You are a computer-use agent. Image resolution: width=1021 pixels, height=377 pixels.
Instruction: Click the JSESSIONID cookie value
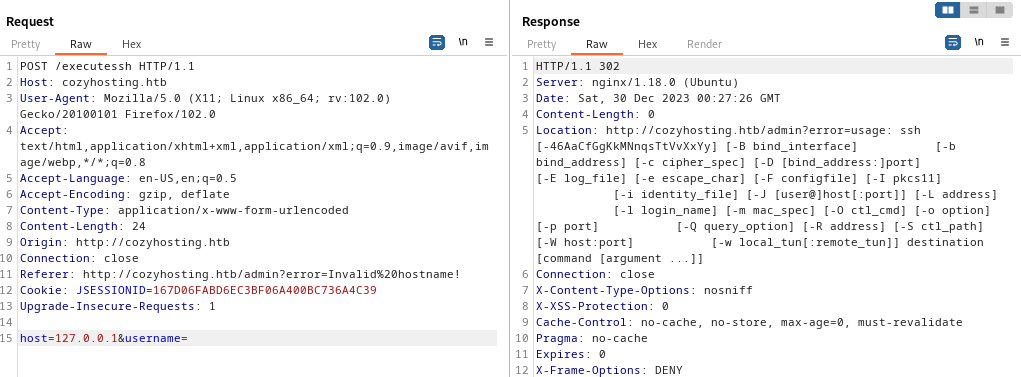tap(264, 290)
